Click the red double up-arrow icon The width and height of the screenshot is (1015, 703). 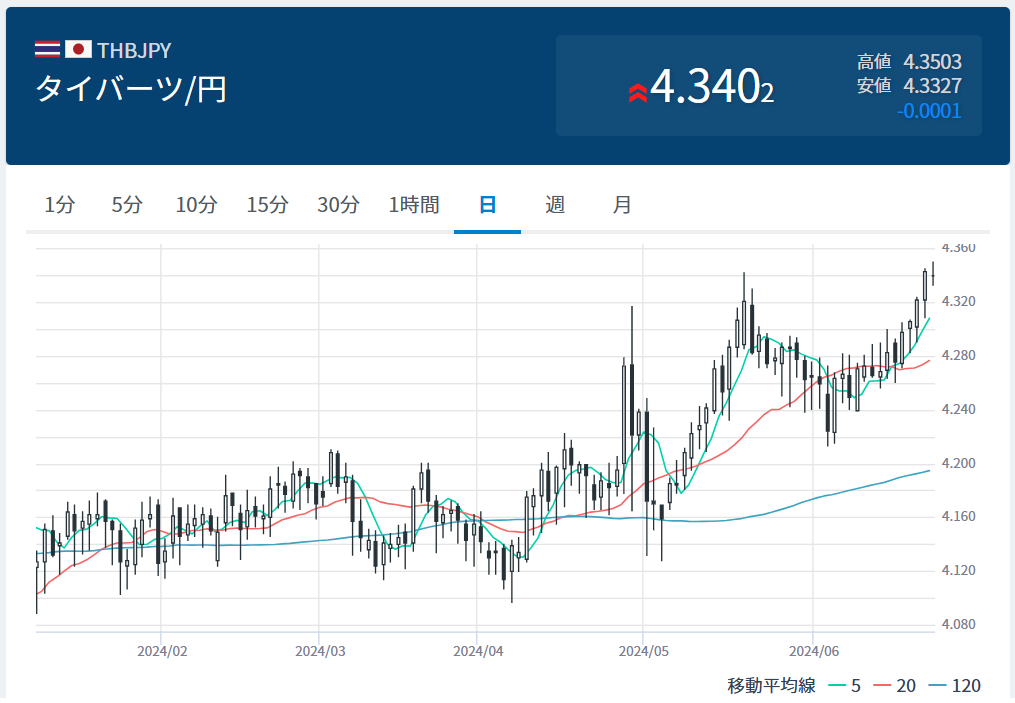coord(637,93)
